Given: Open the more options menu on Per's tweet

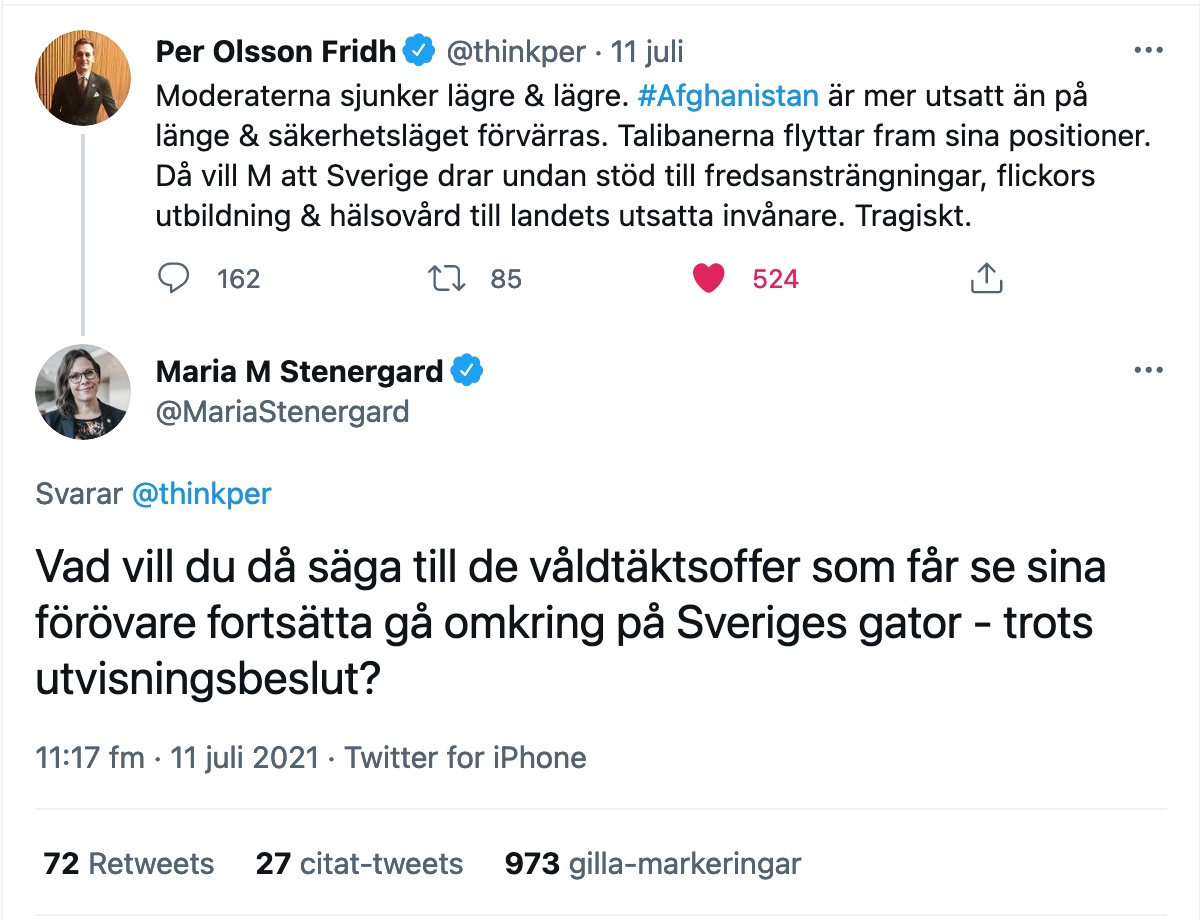Looking at the screenshot, I should [1146, 50].
